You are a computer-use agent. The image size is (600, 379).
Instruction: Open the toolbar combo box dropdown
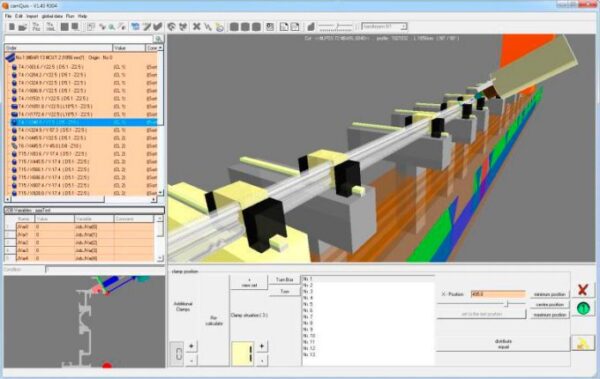(x=403, y=26)
